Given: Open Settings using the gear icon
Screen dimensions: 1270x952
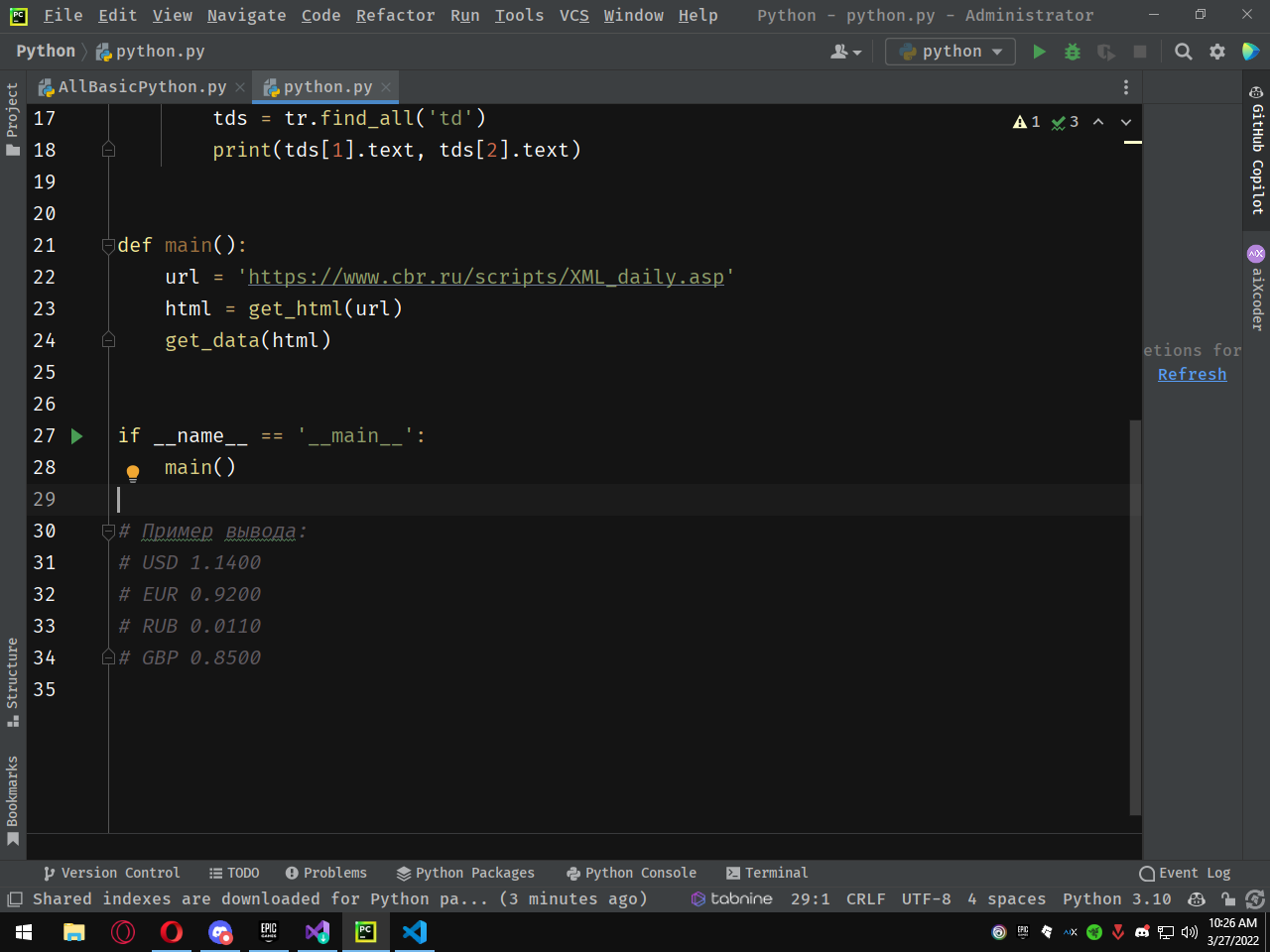Looking at the screenshot, I should pyautogui.click(x=1217, y=51).
